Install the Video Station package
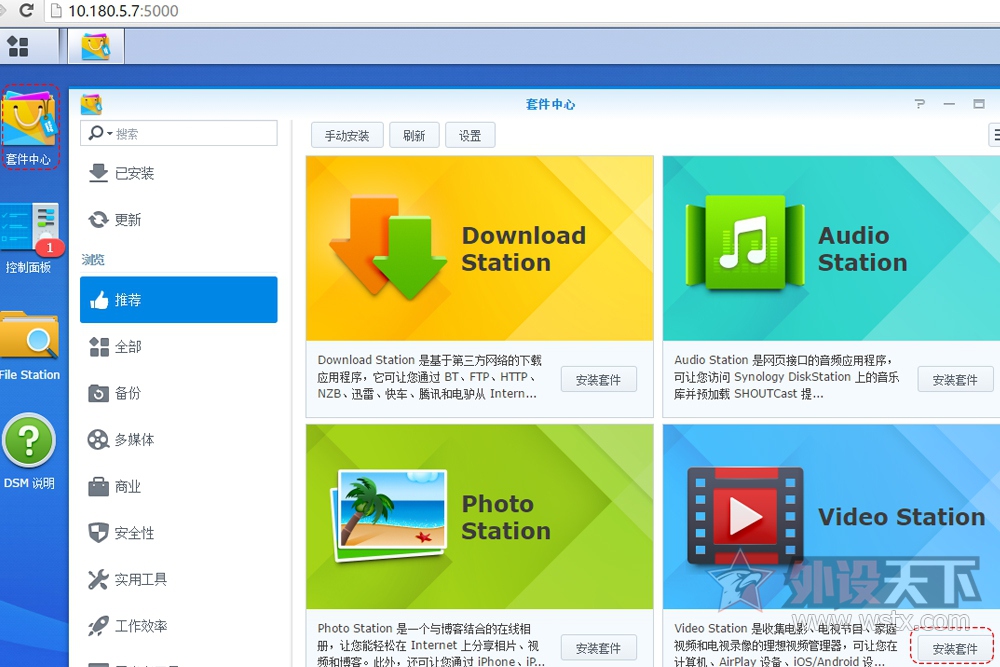 click(955, 649)
